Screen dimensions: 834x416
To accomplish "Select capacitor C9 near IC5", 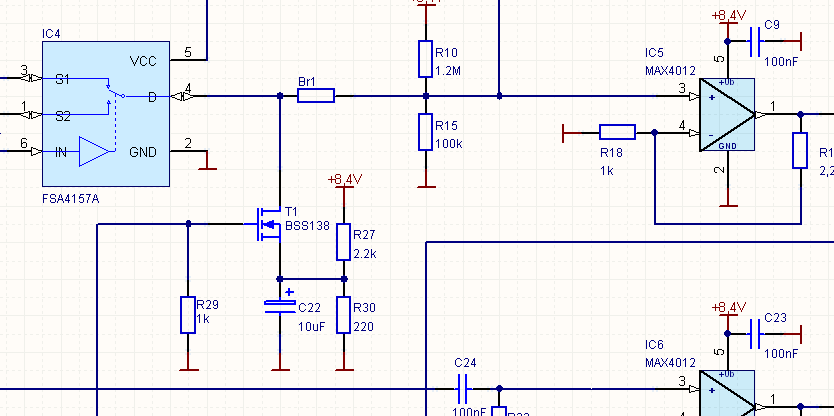I will click(756, 41).
